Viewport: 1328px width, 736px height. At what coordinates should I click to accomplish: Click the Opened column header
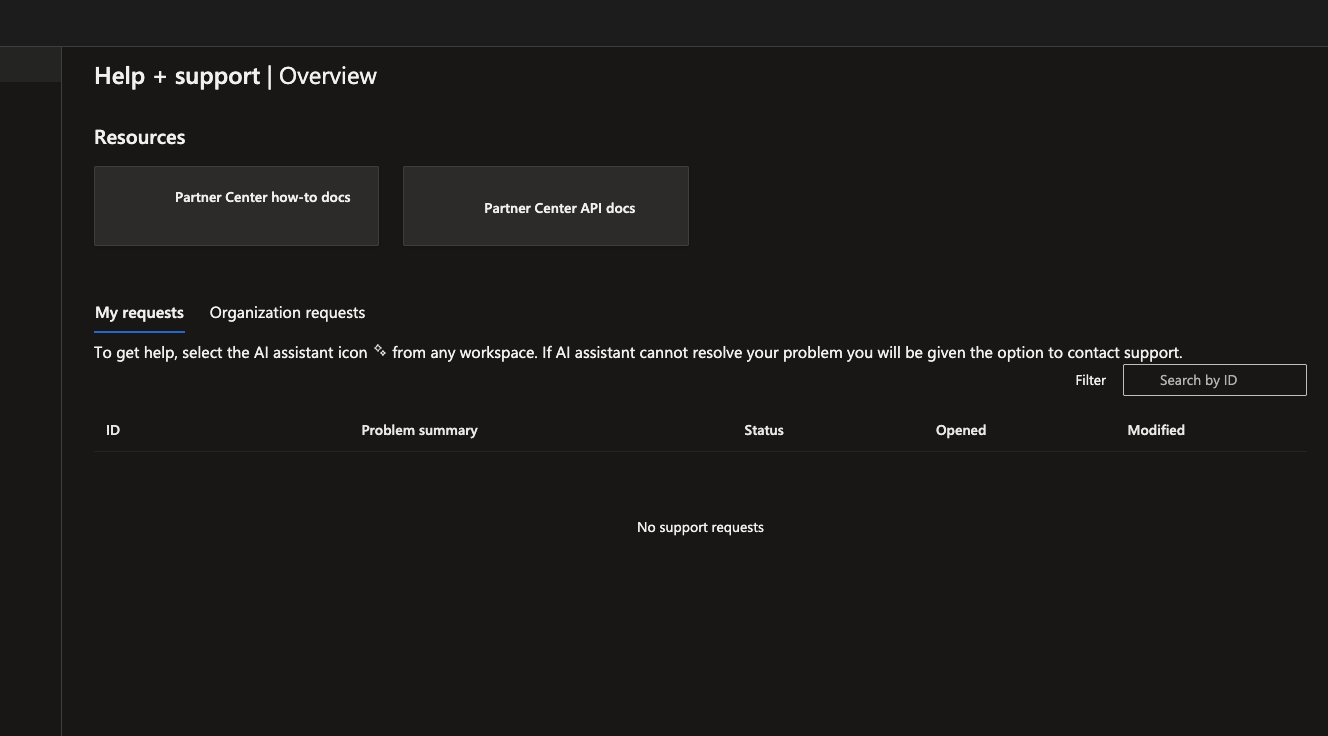pos(961,430)
